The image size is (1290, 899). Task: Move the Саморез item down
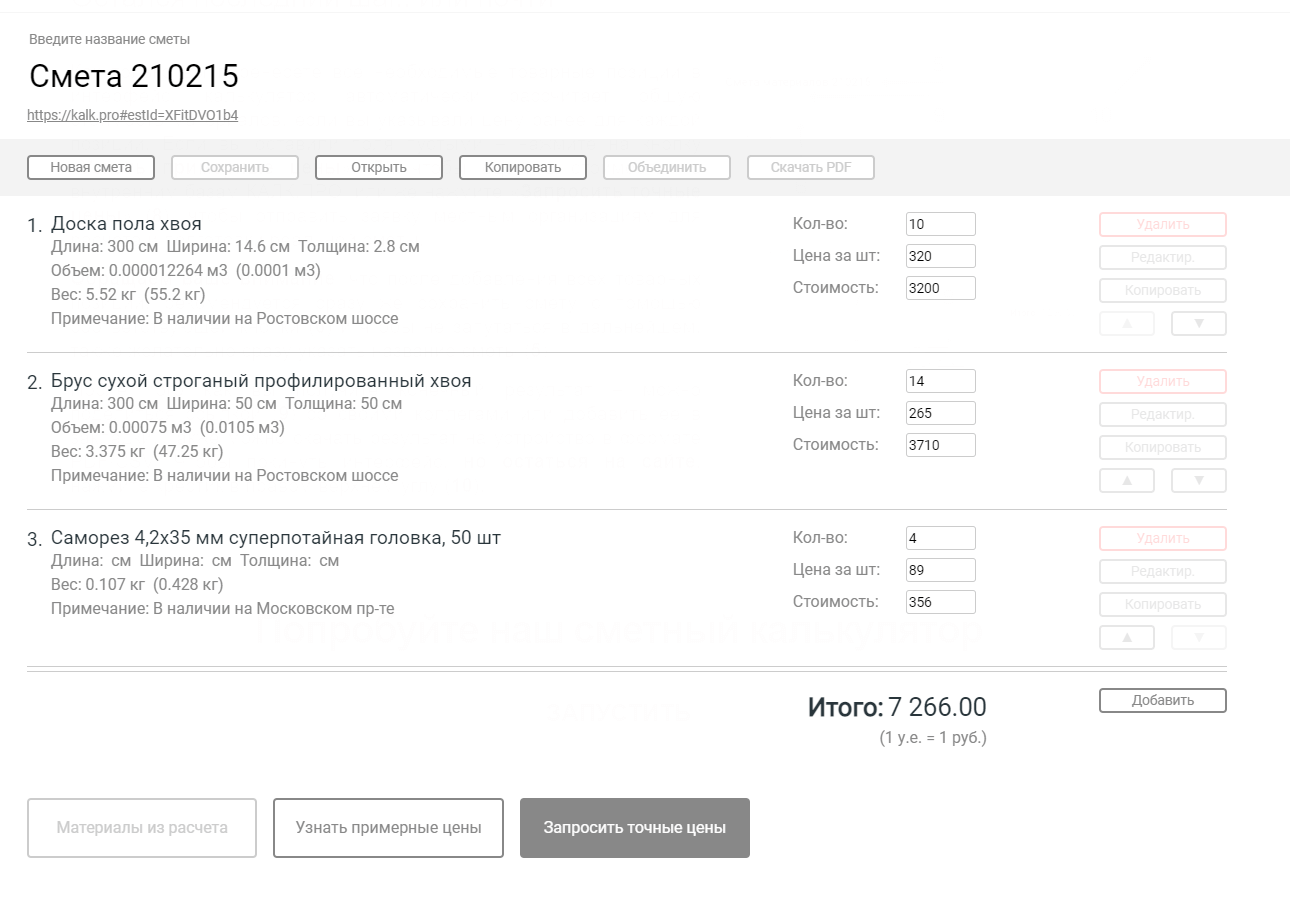pyautogui.click(x=1198, y=638)
